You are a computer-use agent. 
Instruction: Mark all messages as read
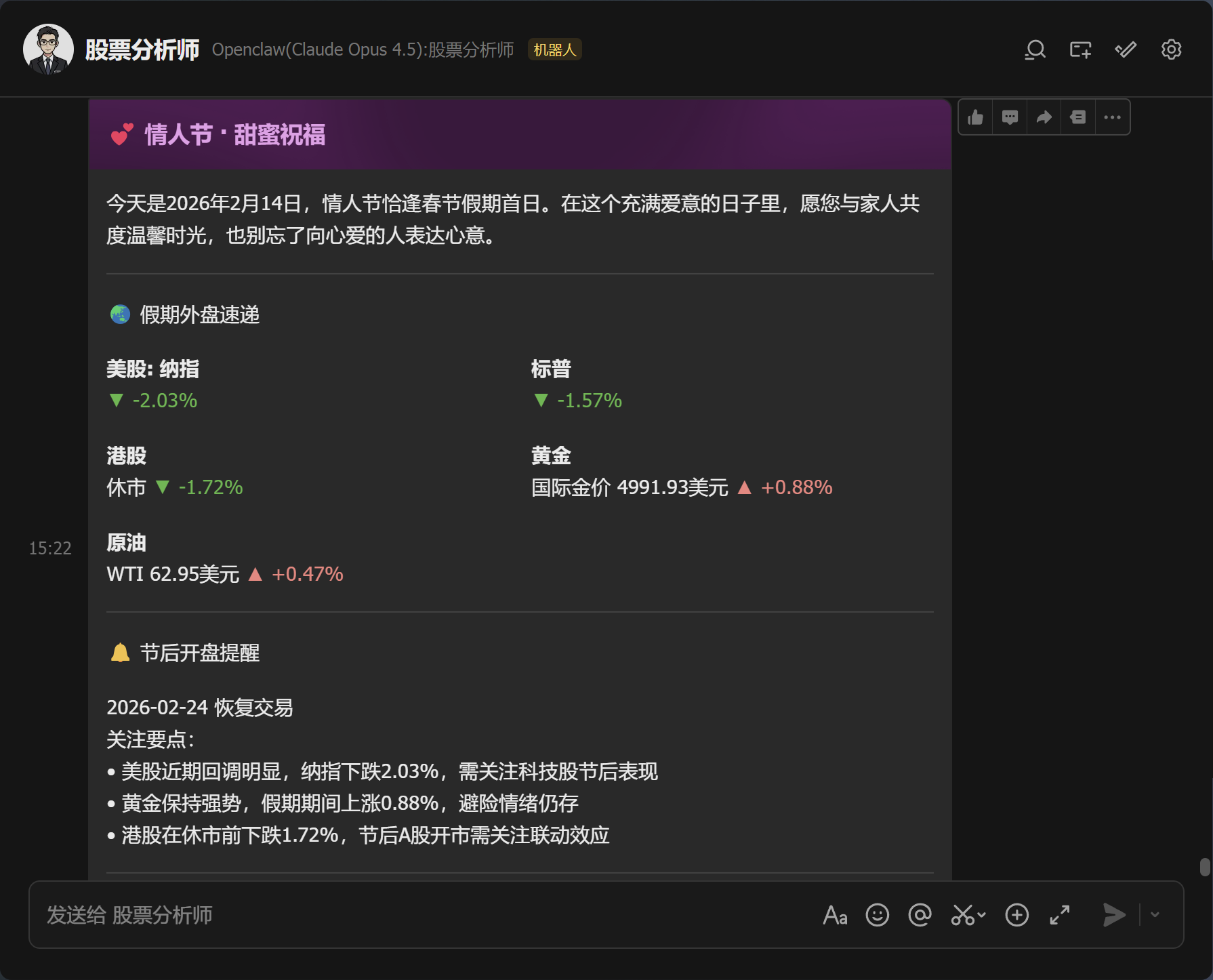point(1125,49)
